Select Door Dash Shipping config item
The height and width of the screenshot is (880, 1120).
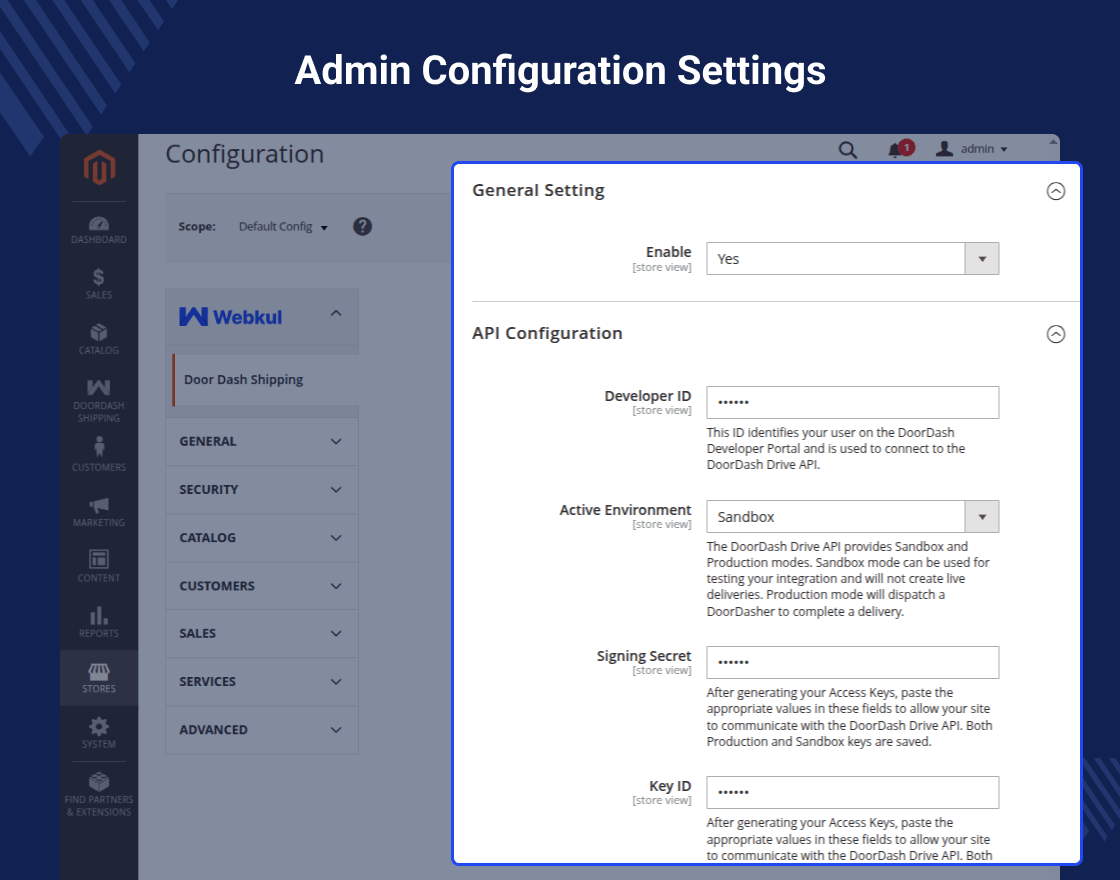pos(265,379)
